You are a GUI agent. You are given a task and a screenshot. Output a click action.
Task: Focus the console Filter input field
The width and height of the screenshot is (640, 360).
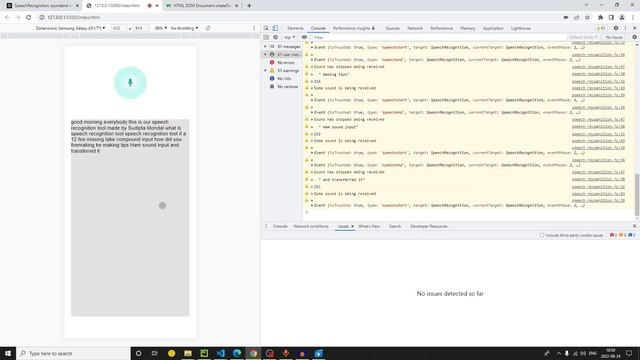439,37
